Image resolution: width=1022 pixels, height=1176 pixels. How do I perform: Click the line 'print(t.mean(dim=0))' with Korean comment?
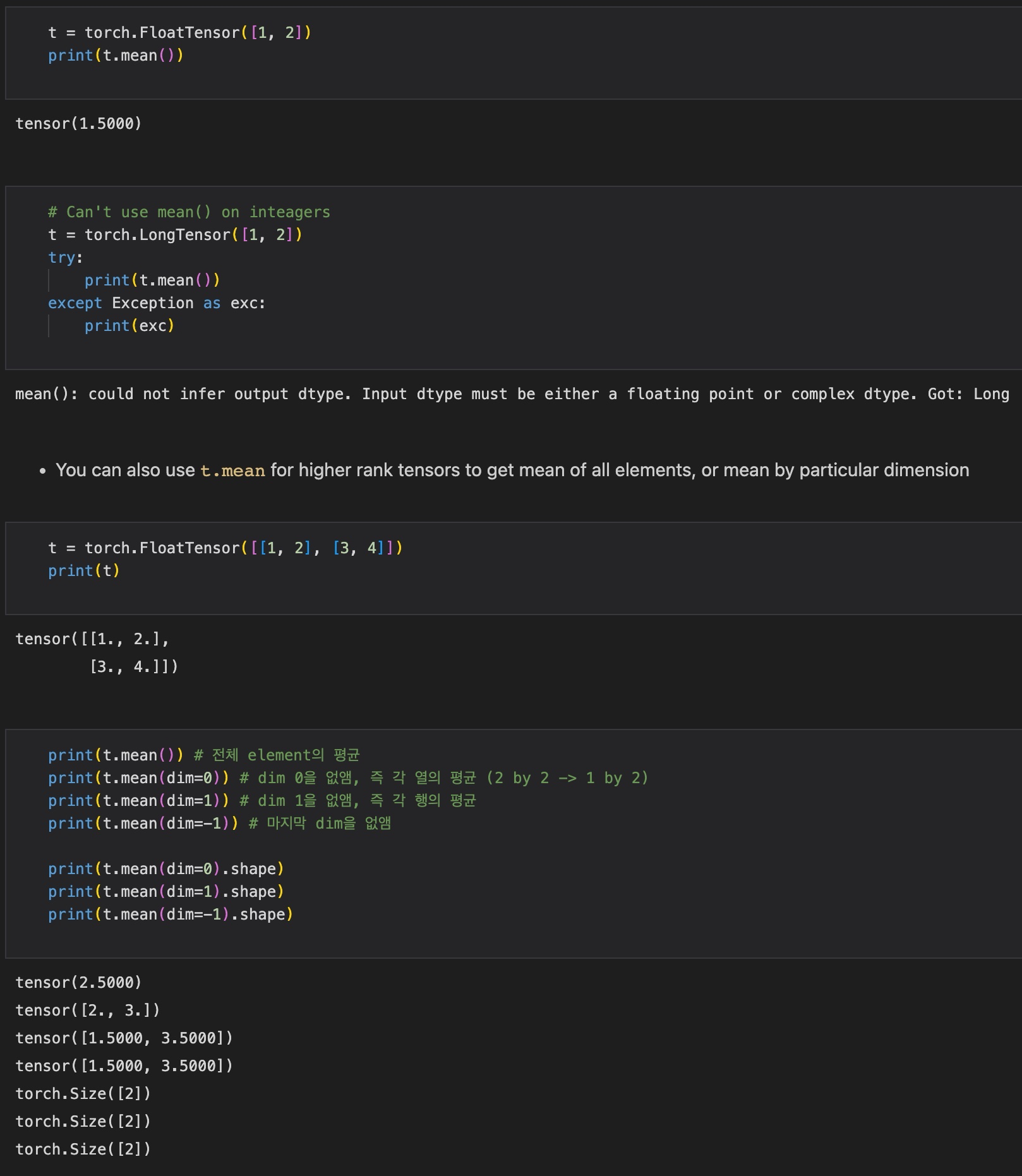point(348,778)
